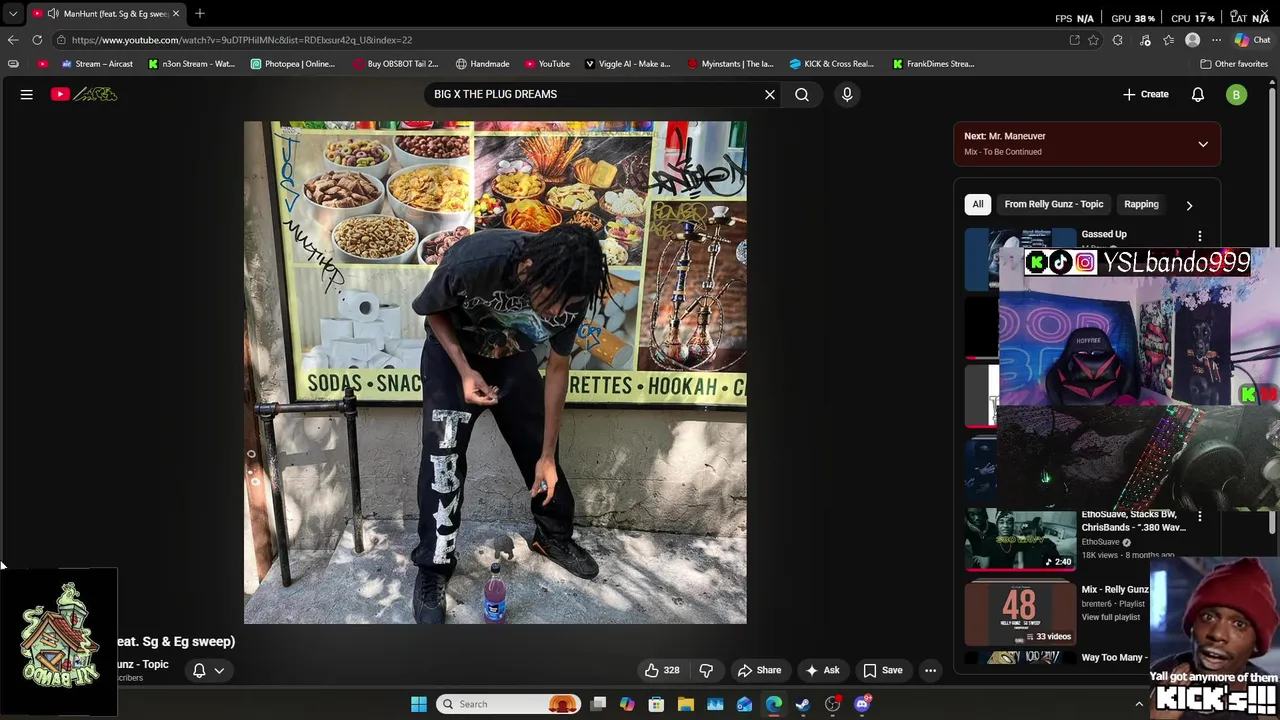Open Other favorites folder
Image resolution: width=1280 pixels, height=720 pixels.
pos(1234,64)
